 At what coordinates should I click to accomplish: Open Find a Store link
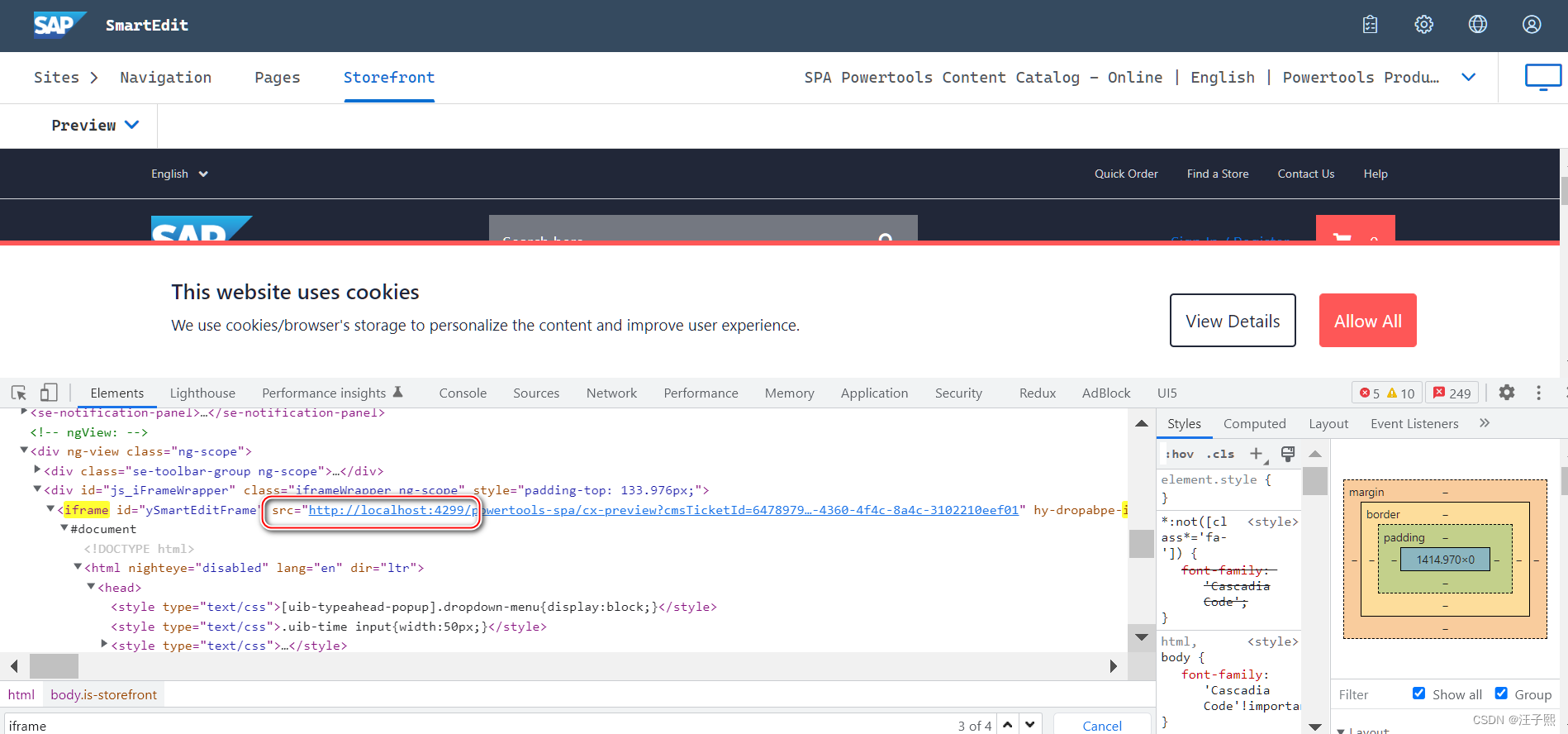click(1218, 174)
